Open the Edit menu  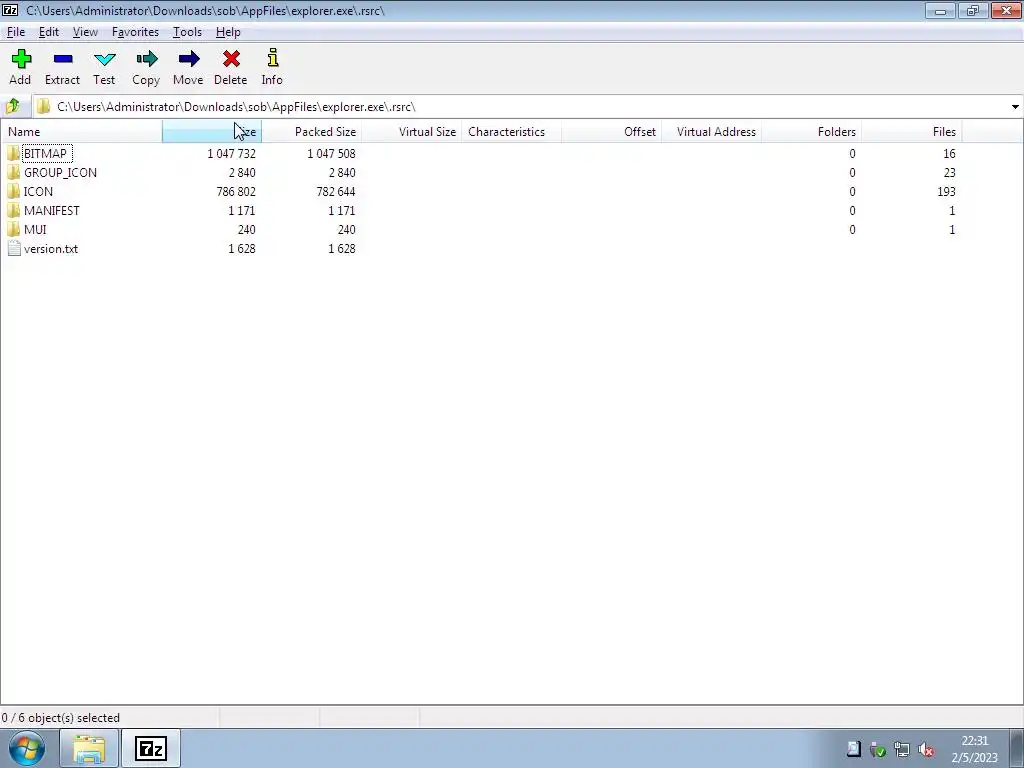pos(48,32)
